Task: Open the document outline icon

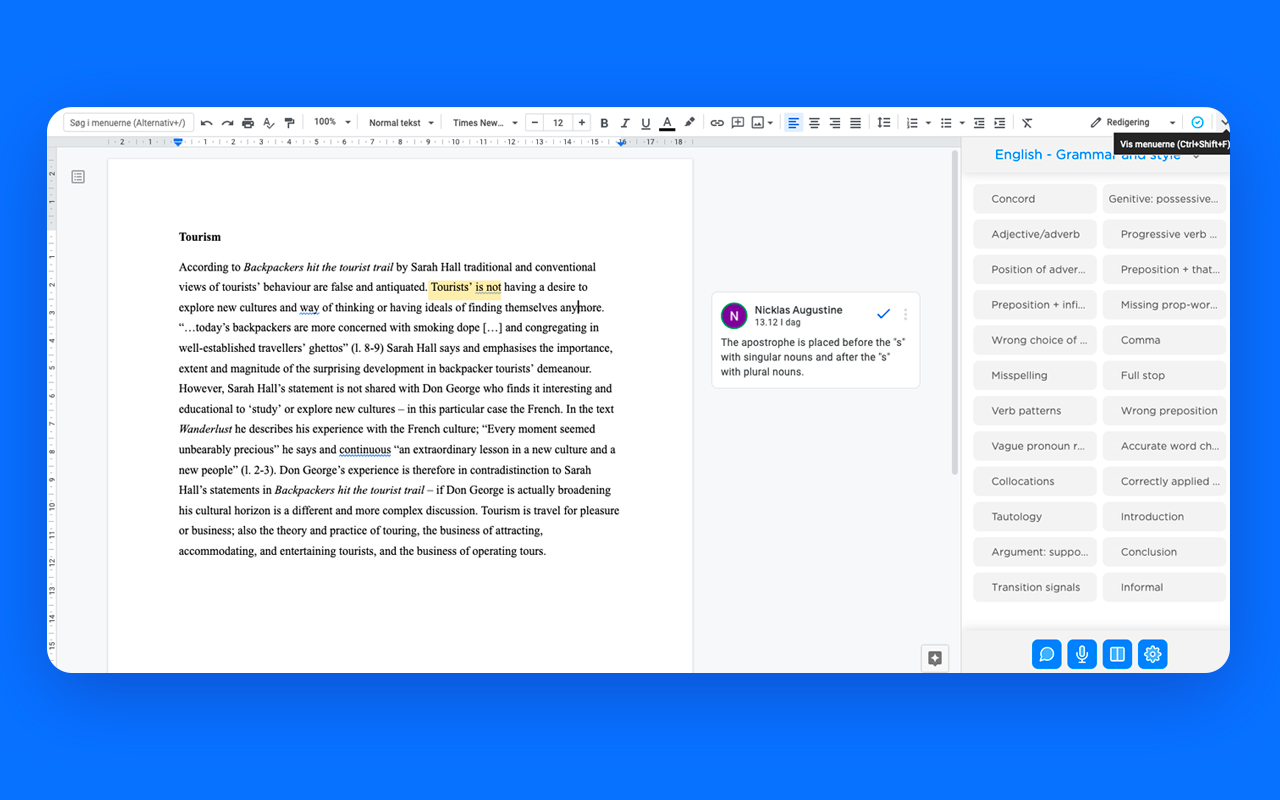Action: point(78,177)
